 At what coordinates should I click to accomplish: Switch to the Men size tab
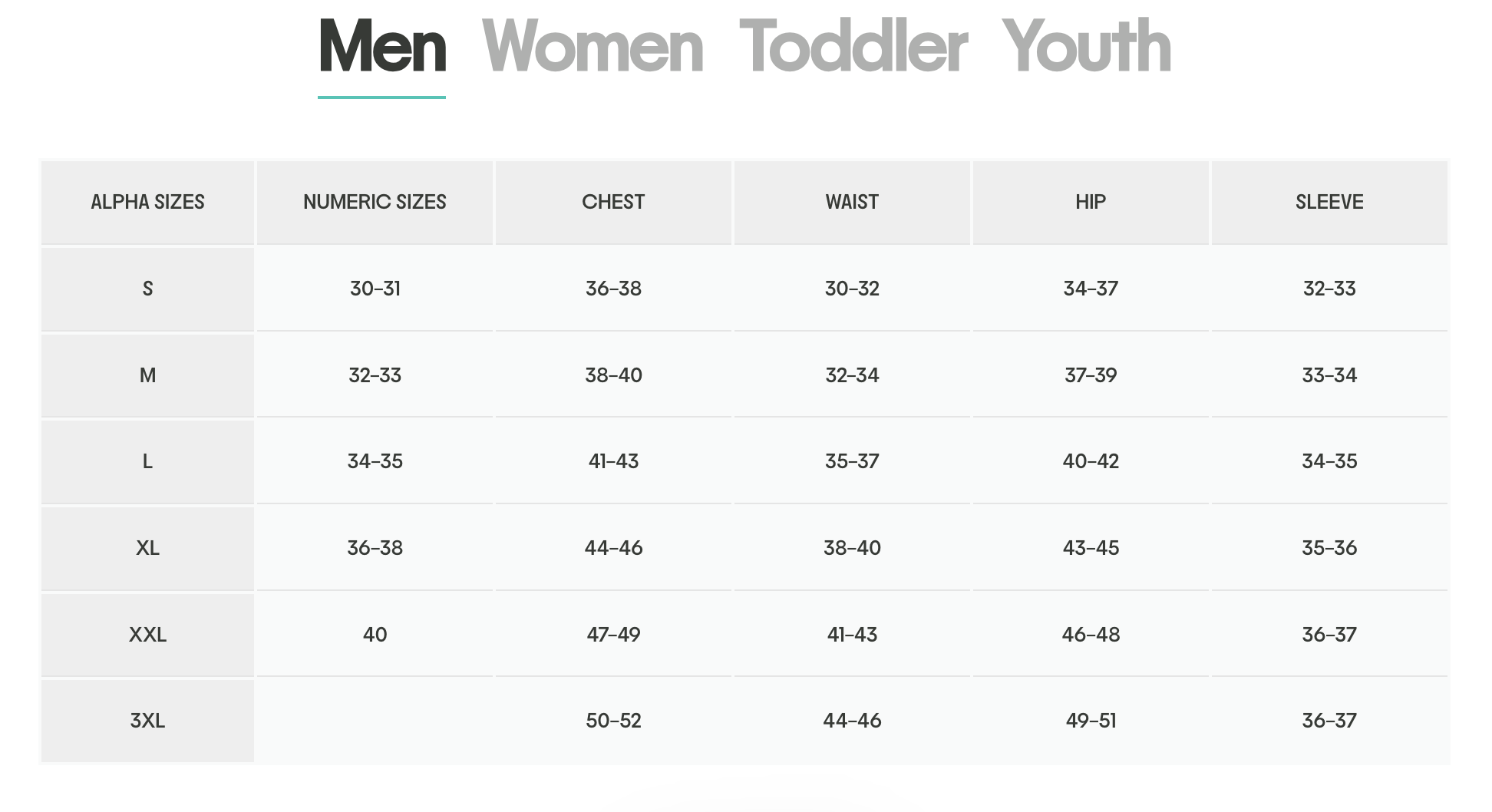pos(382,48)
